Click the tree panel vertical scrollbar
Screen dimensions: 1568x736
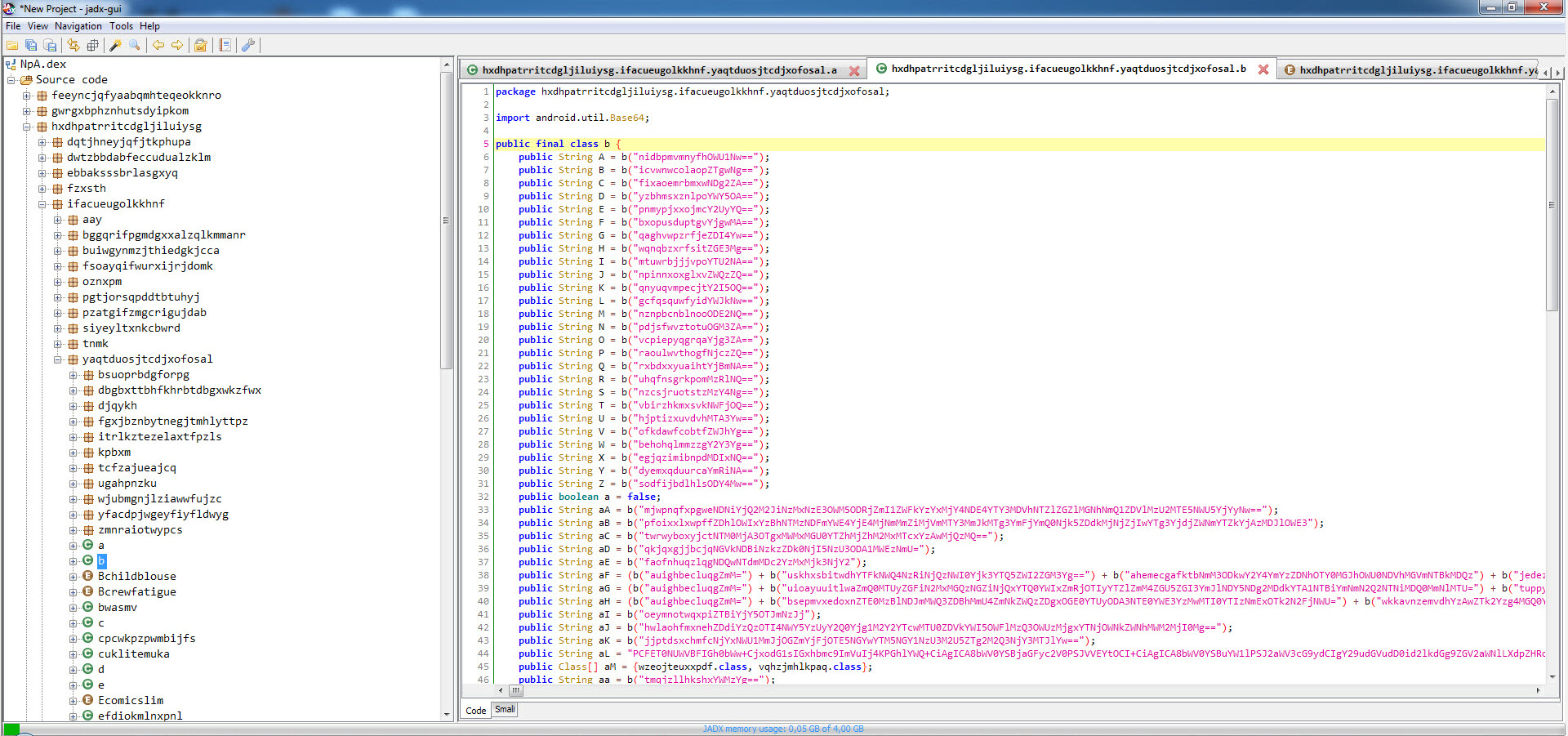click(446, 221)
